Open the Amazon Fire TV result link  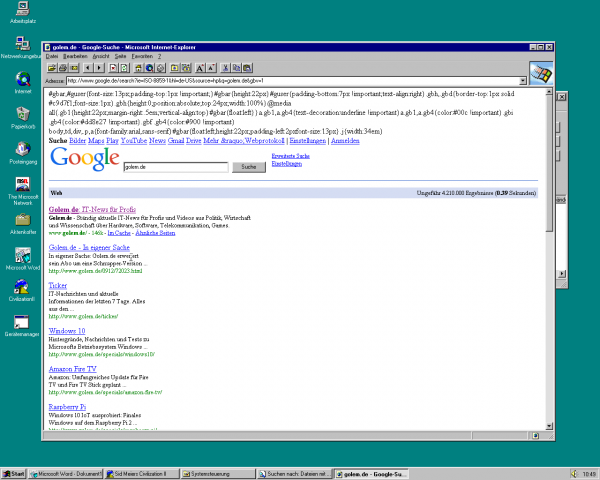click(x=73, y=369)
